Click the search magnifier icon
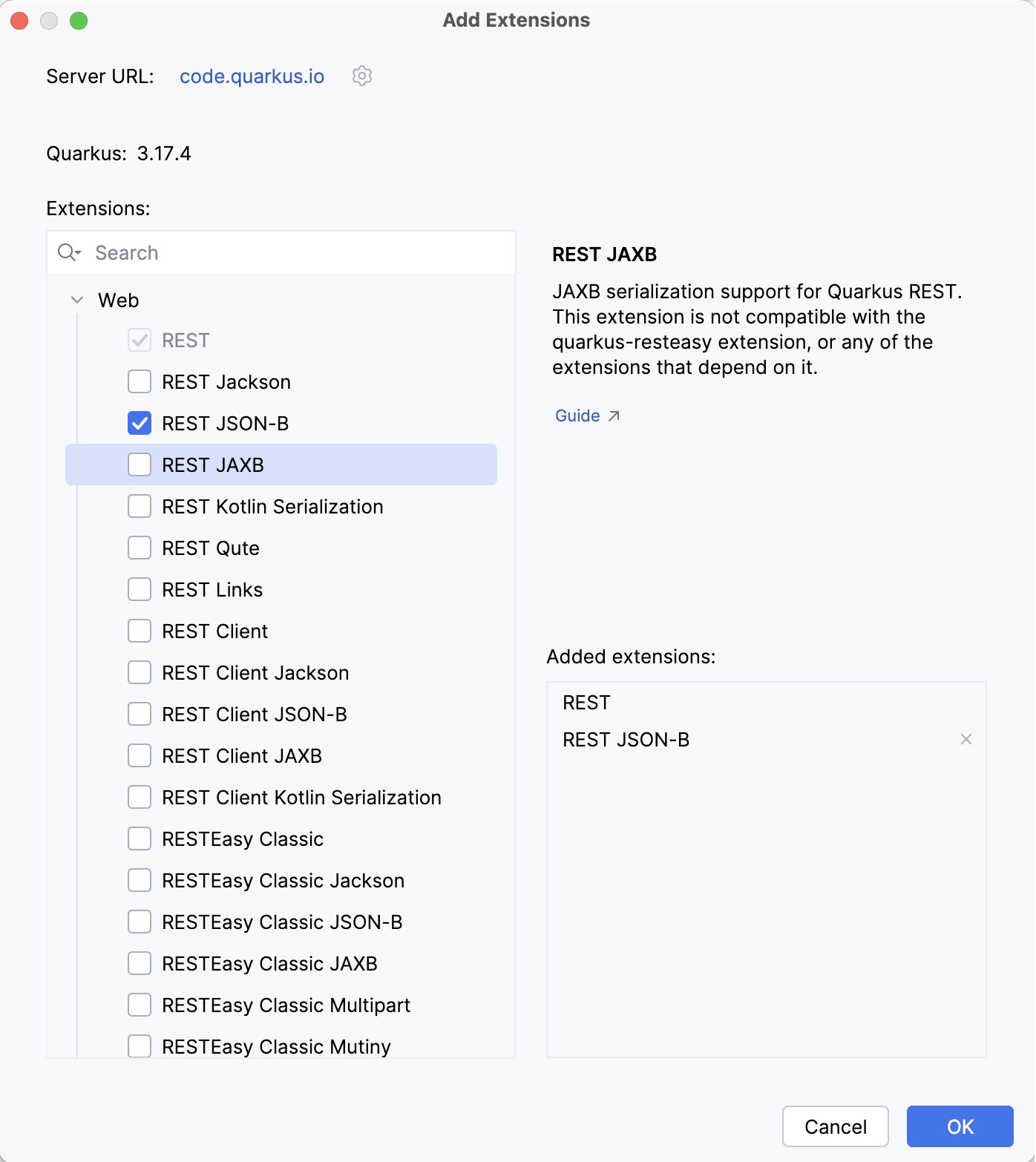 [65, 252]
